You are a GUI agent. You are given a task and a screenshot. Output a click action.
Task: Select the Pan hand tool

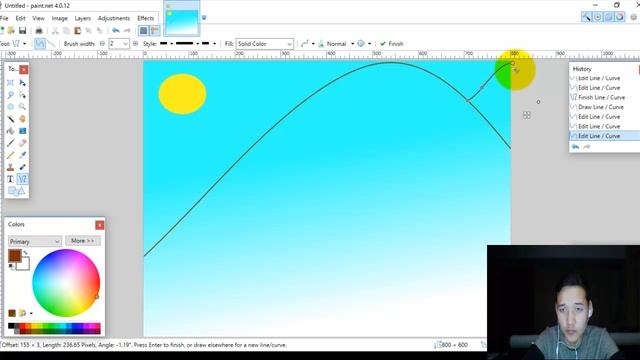[x=22, y=119]
